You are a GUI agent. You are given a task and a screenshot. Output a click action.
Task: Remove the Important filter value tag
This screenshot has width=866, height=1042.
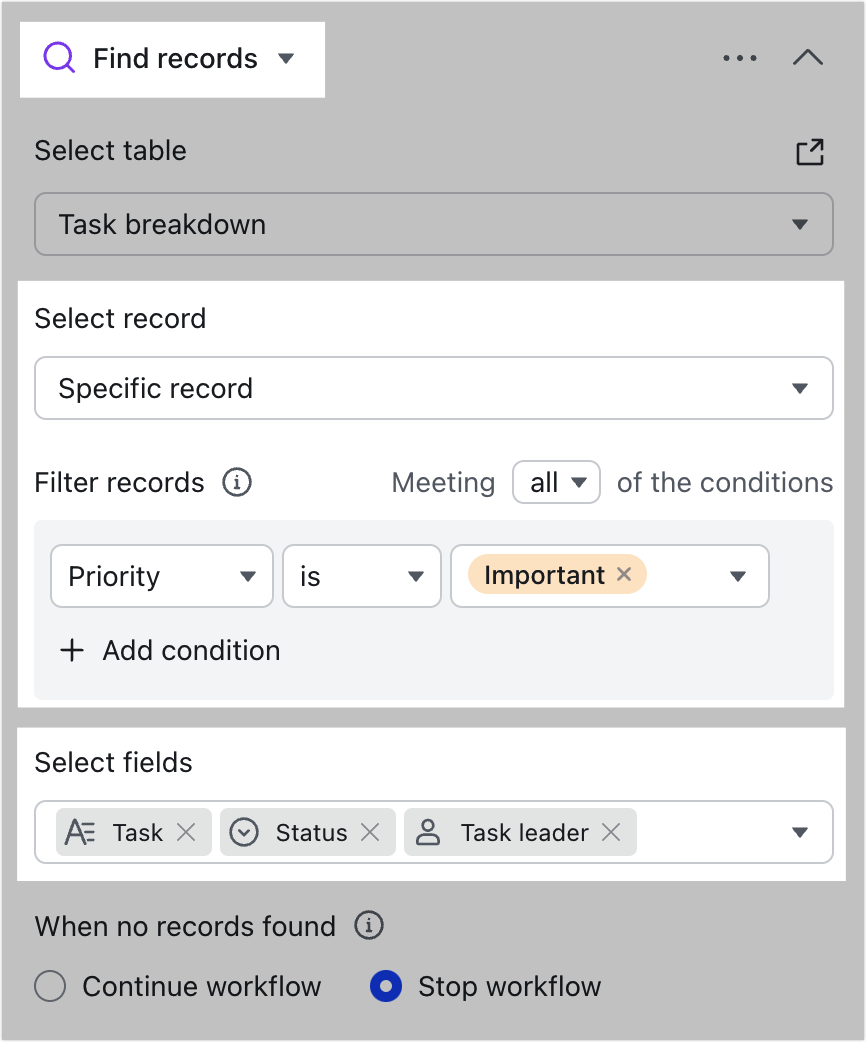click(623, 574)
